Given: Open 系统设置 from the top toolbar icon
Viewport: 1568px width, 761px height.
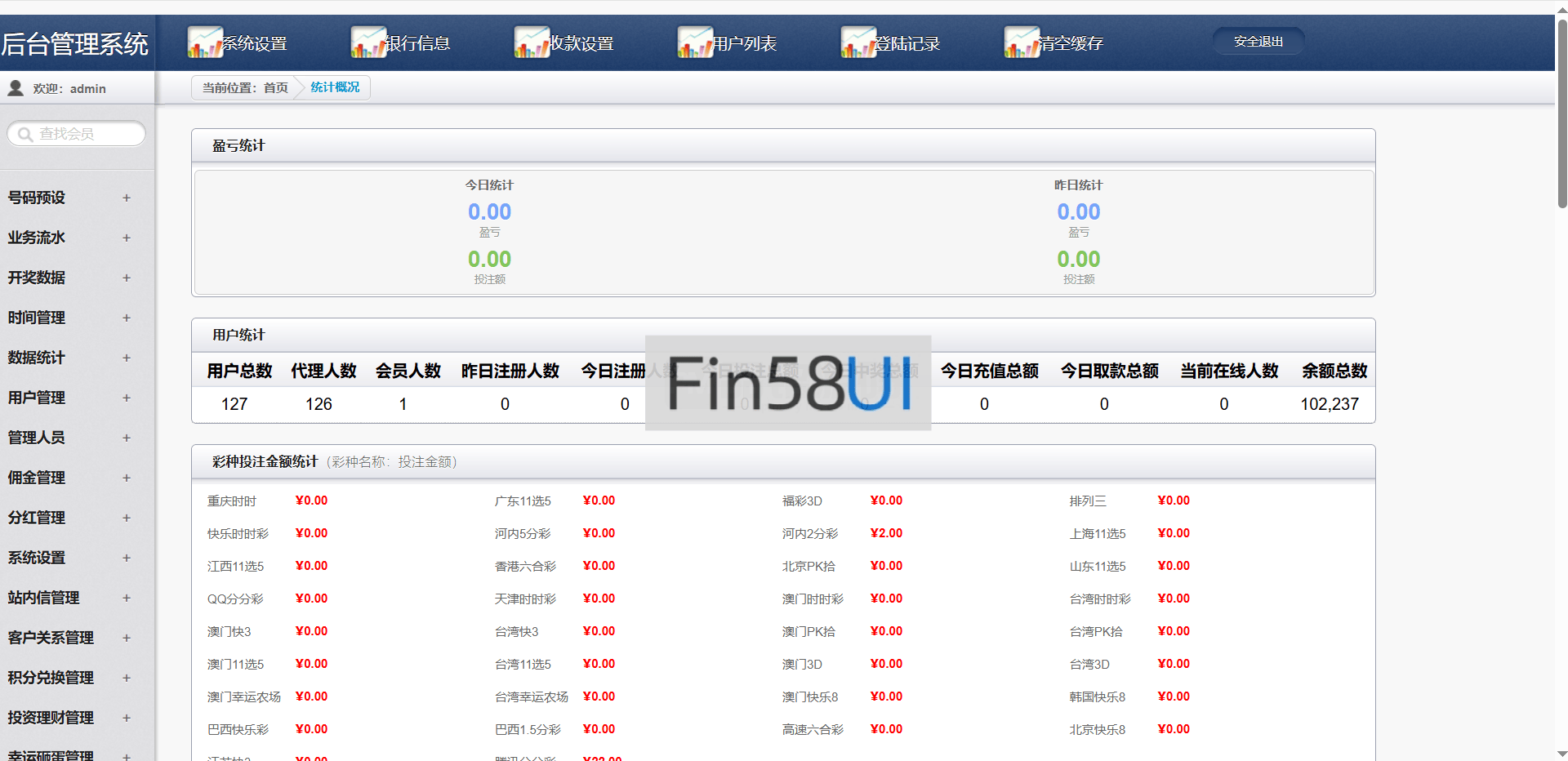Looking at the screenshot, I should tap(204, 41).
